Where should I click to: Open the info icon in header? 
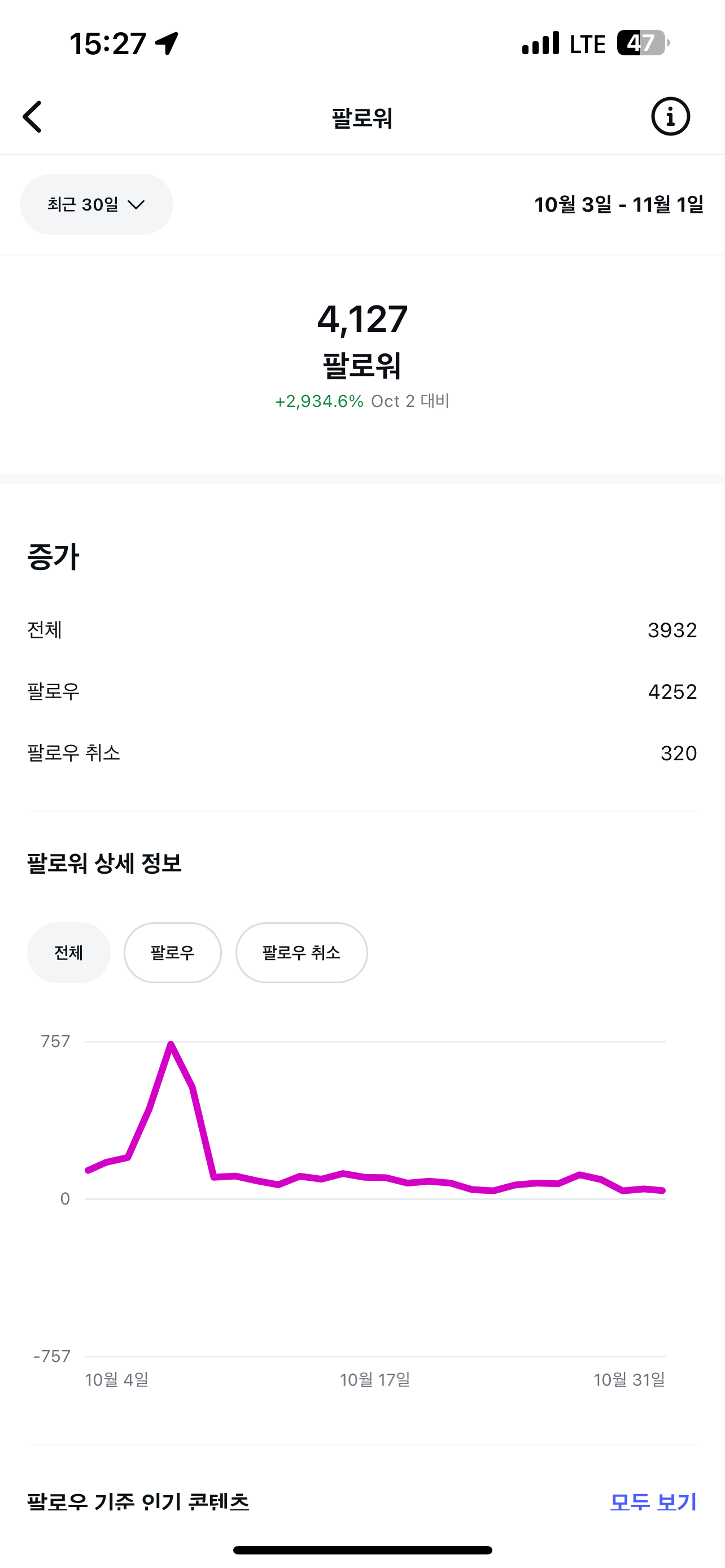click(x=670, y=116)
